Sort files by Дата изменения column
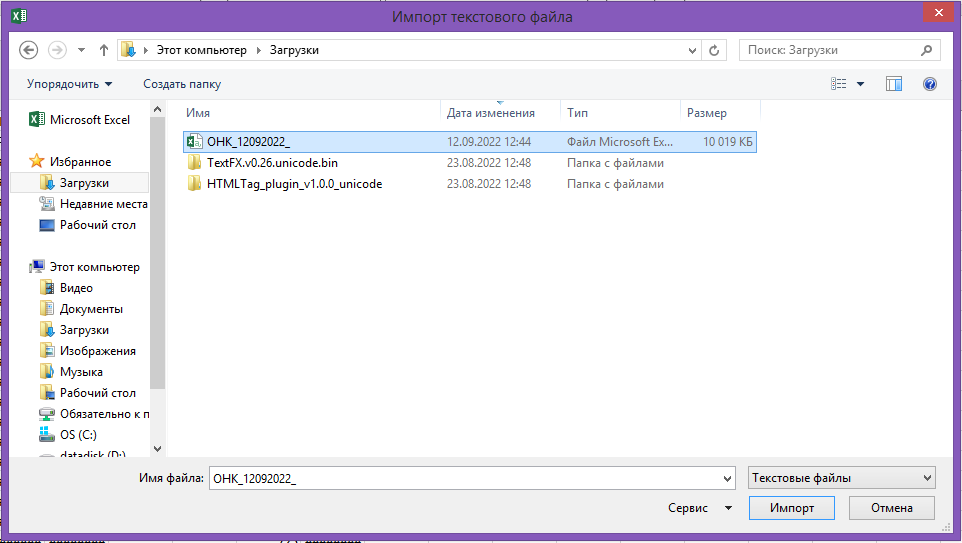962x543 pixels. (491, 113)
